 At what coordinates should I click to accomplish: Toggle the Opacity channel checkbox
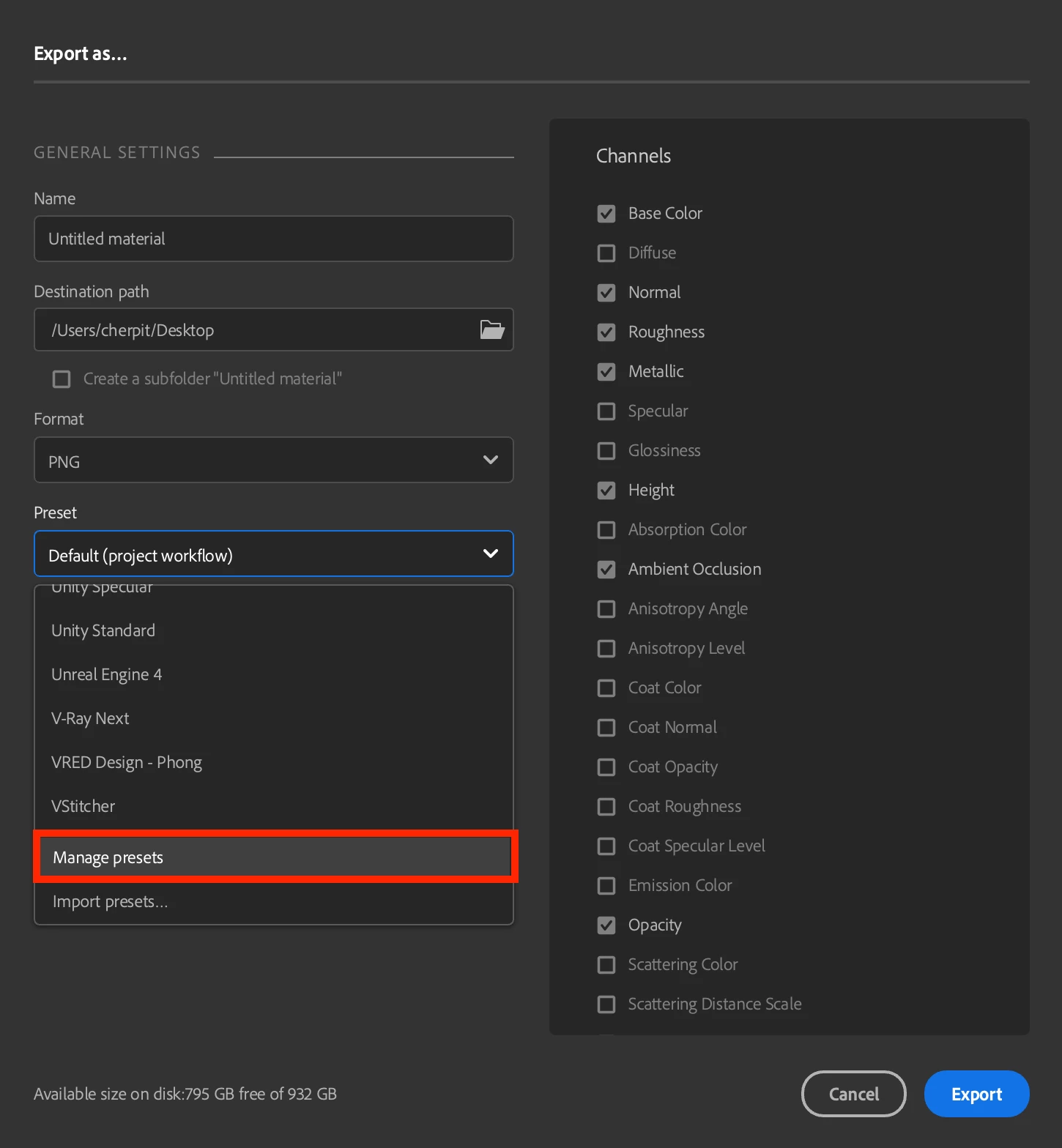pyautogui.click(x=606, y=925)
